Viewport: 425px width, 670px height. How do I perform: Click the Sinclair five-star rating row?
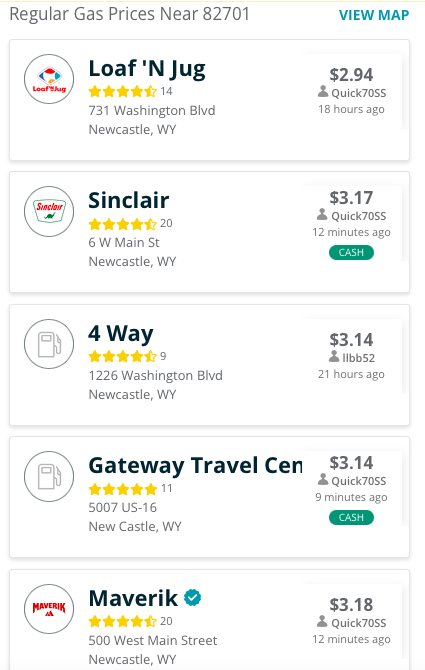pyautogui.click(x=123, y=224)
